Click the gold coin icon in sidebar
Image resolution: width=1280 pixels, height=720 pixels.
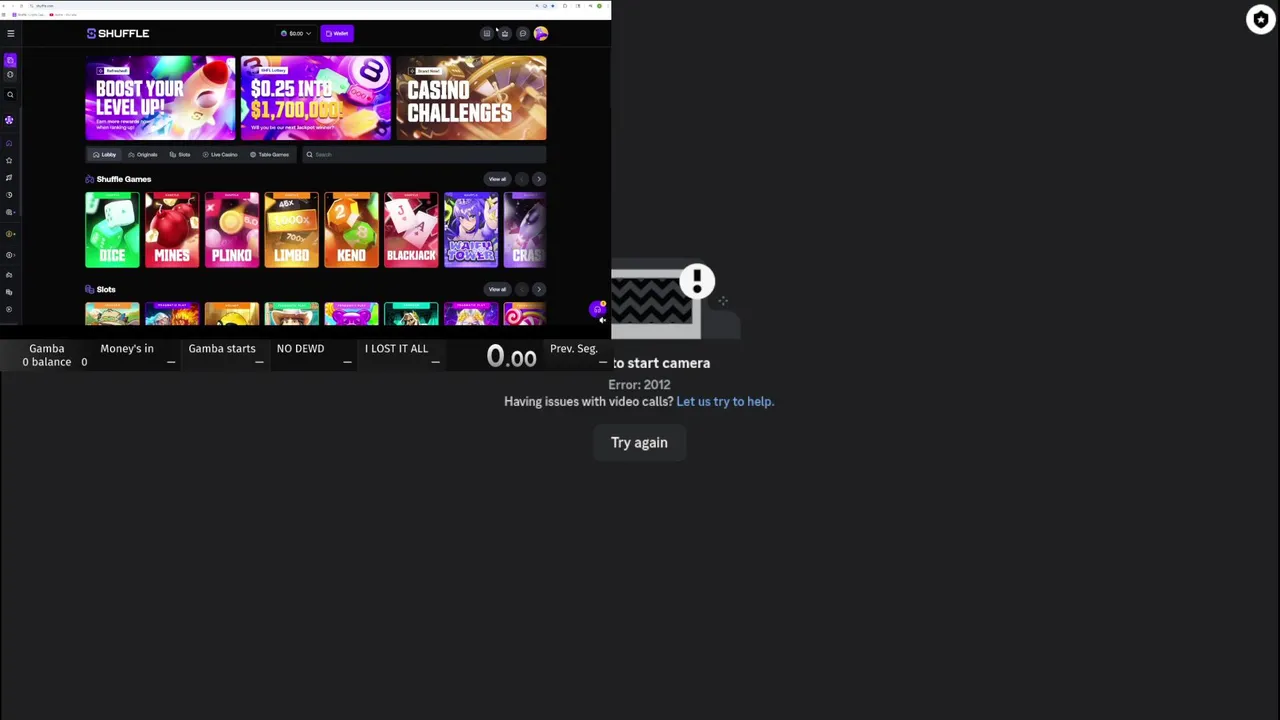click(x=9, y=234)
